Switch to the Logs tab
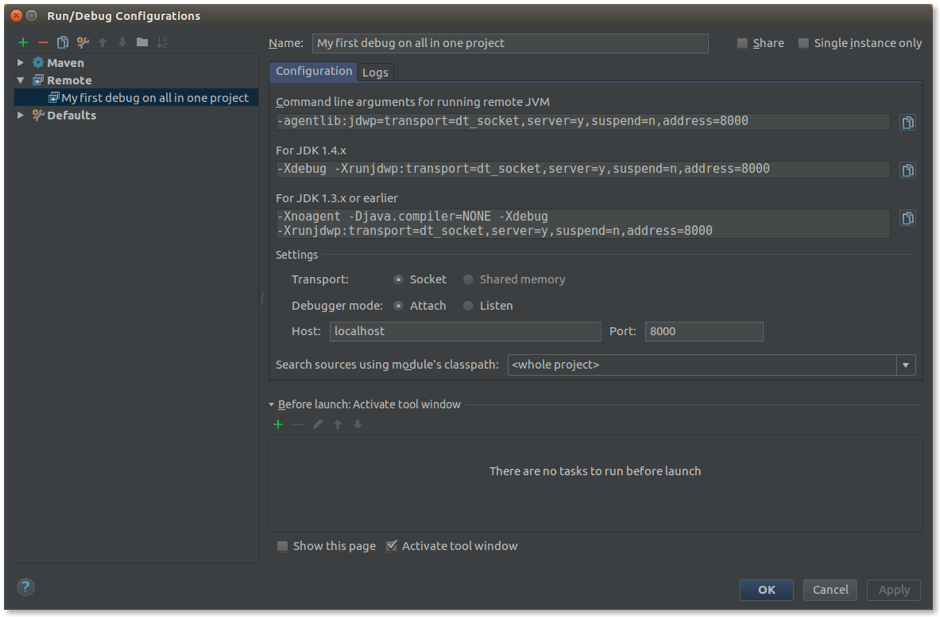Image resolution: width=940 pixels, height=617 pixels. (375, 72)
